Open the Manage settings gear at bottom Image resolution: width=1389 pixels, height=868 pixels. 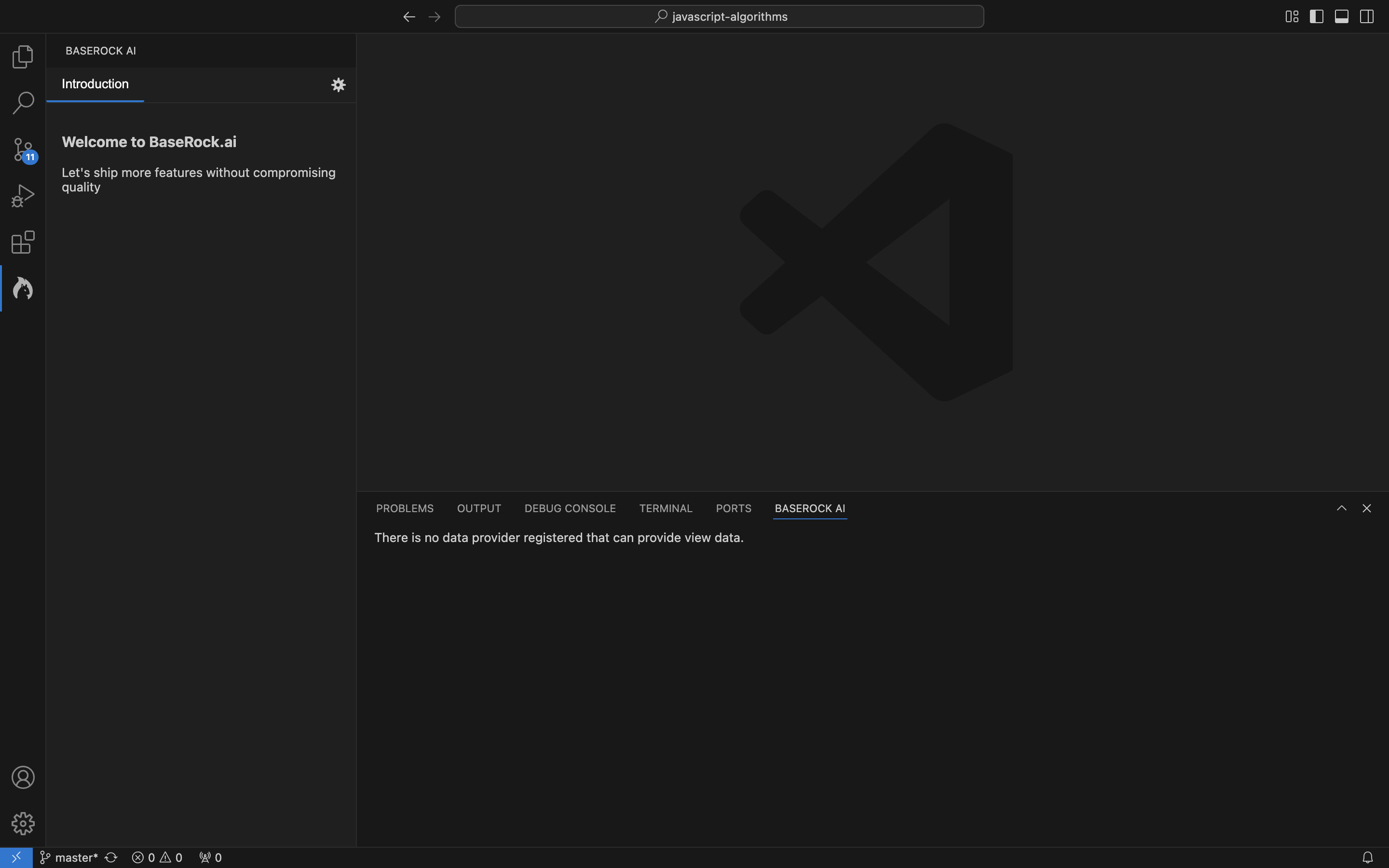[x=23, y=823]
